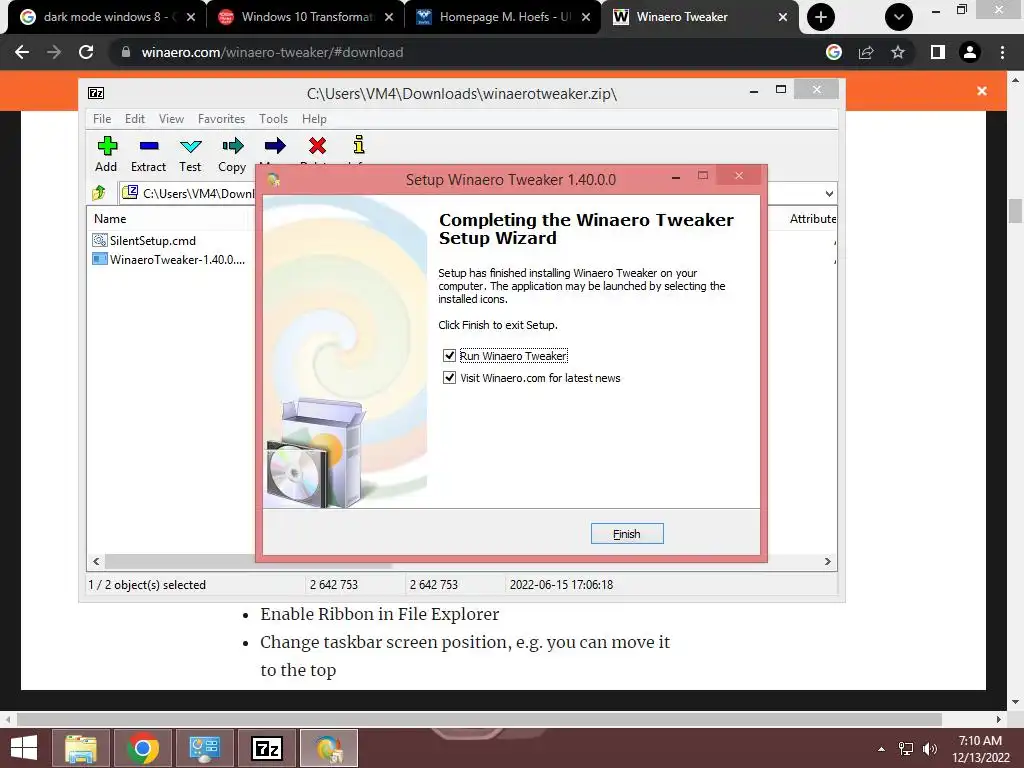Image resolution: width=1024 pixels, height=768 pixels.
Task: Open File Explorer from the taskbar
Action: tap(80, 748)
